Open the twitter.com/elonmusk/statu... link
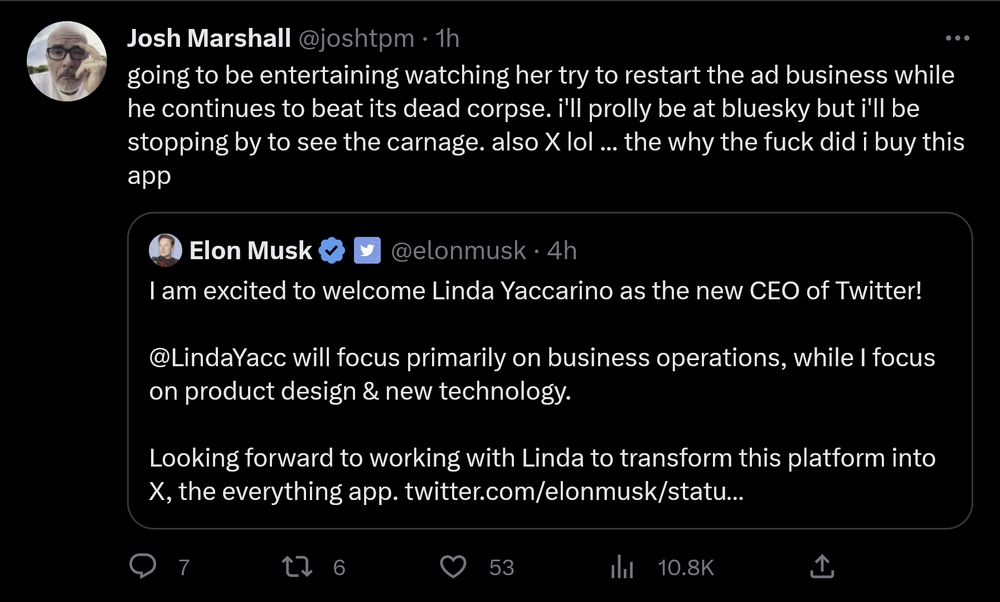 (x=574, y=491)
